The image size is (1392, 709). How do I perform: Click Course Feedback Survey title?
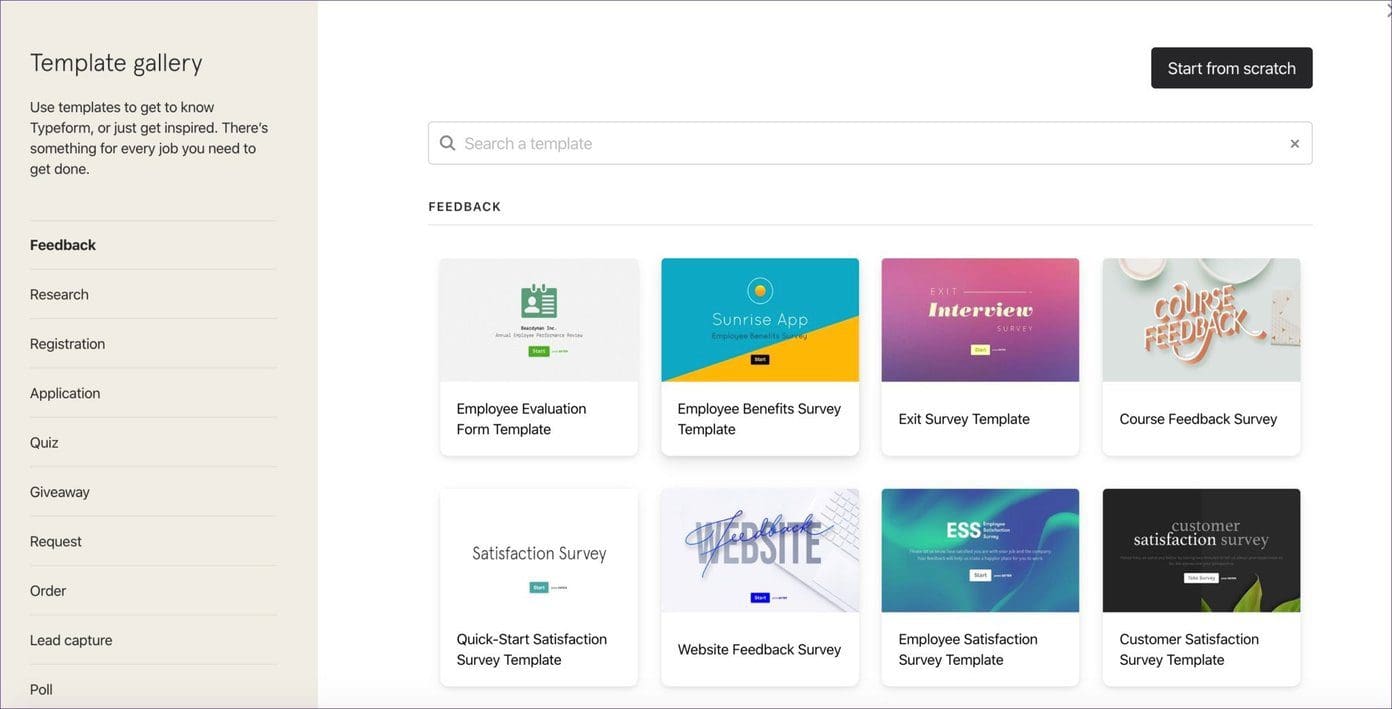coord(1198,419)
